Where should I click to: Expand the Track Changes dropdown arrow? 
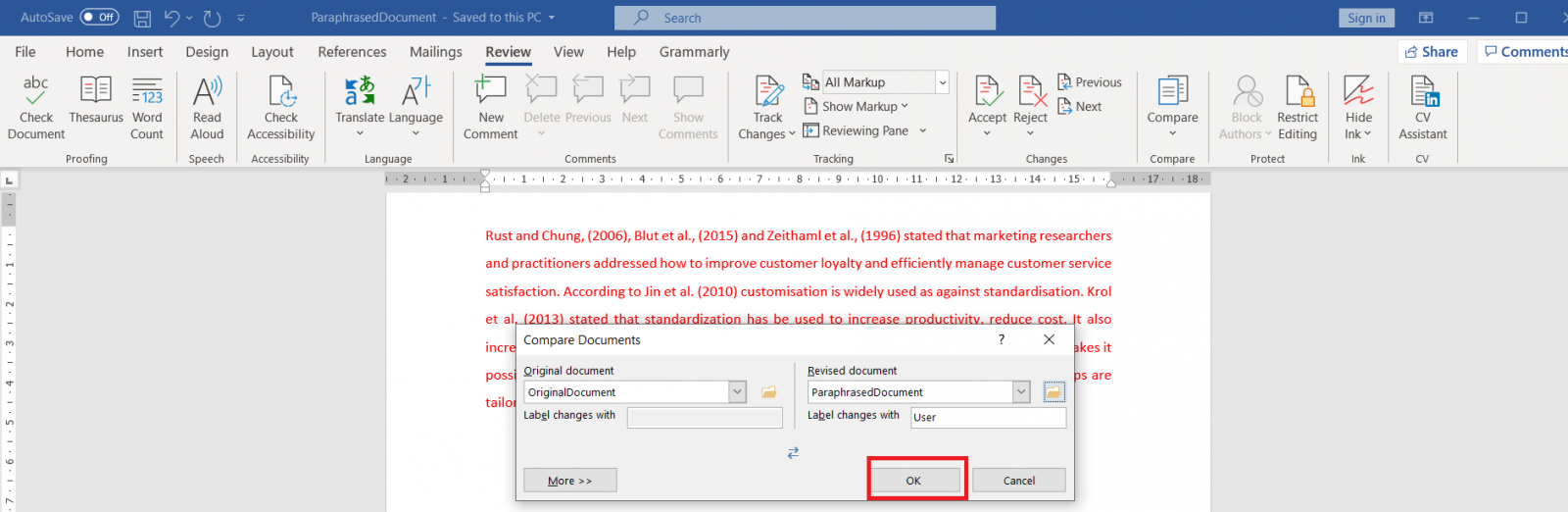tap(790, 134)
